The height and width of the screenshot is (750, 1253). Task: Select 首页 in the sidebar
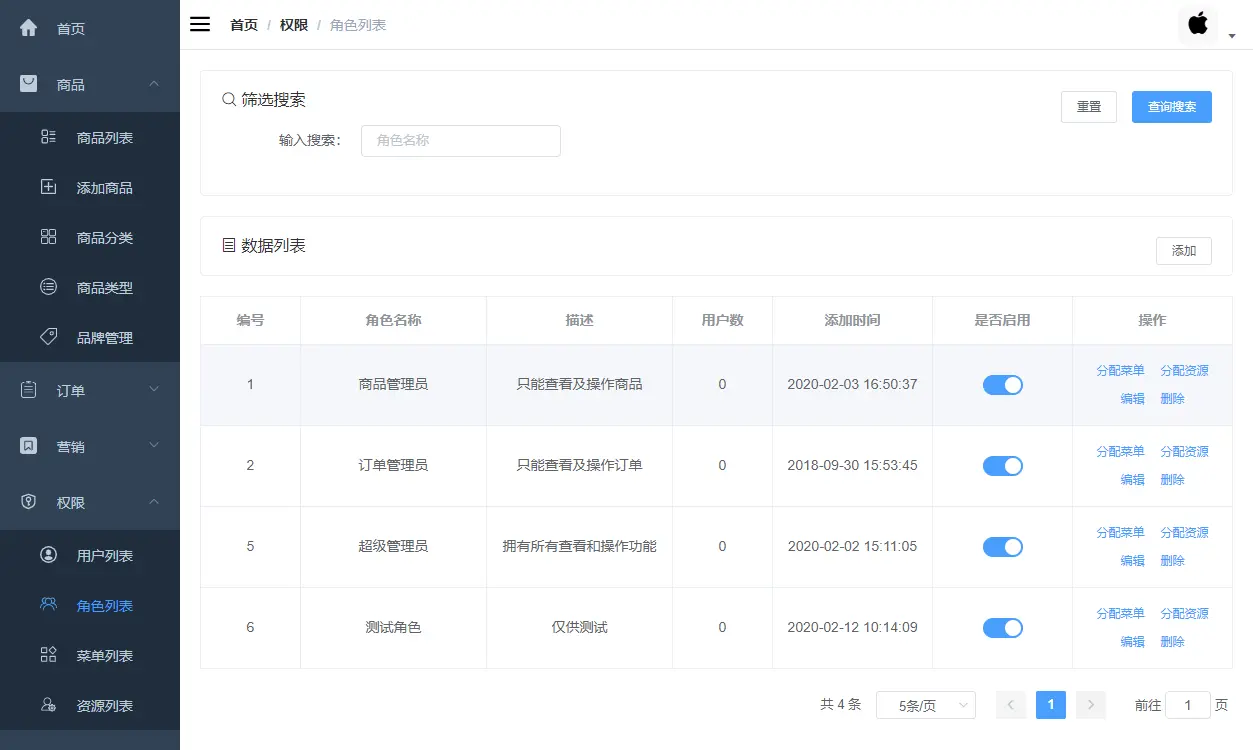(x=90, y=28)
